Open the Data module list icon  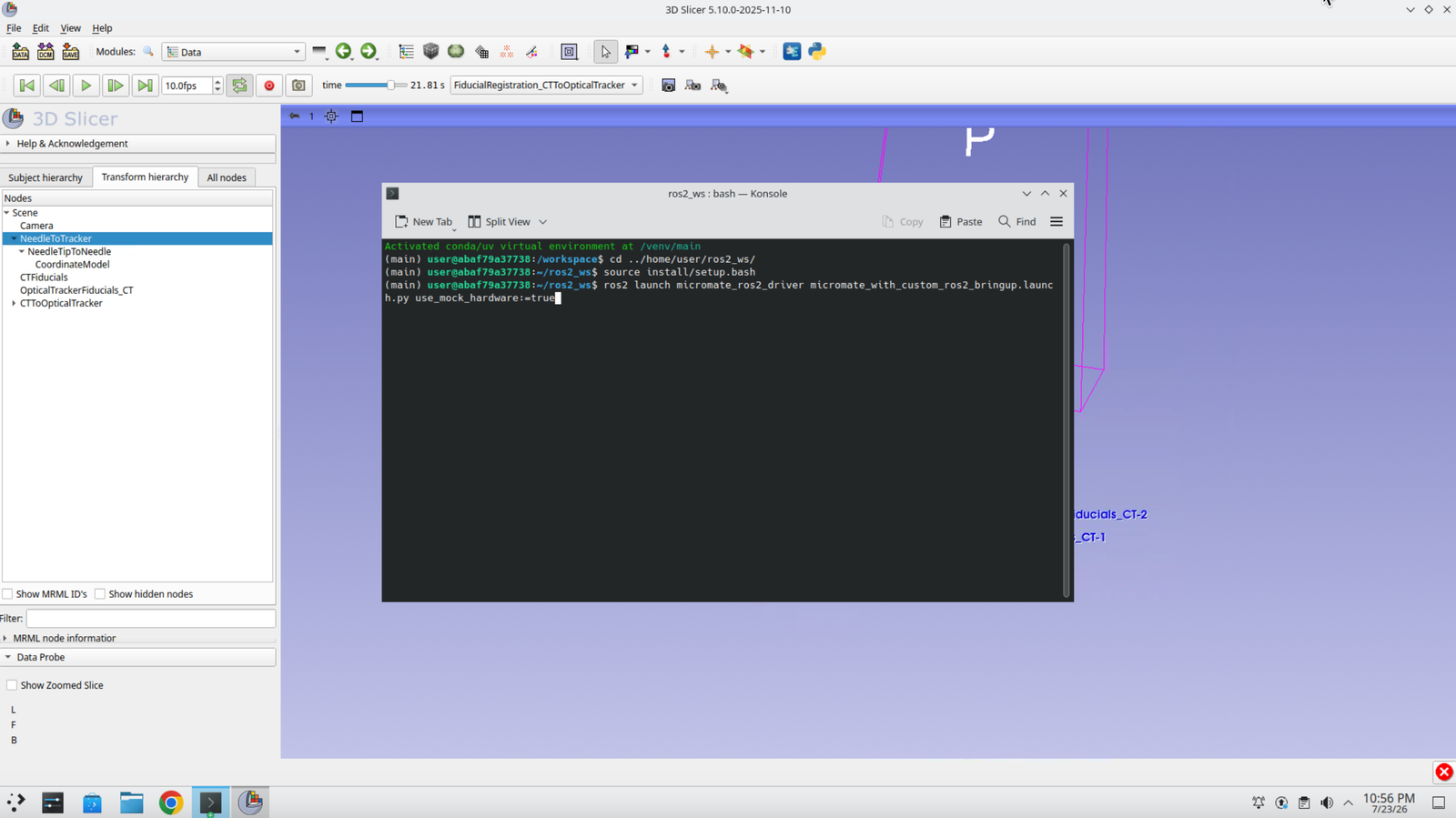coord(406,52)
